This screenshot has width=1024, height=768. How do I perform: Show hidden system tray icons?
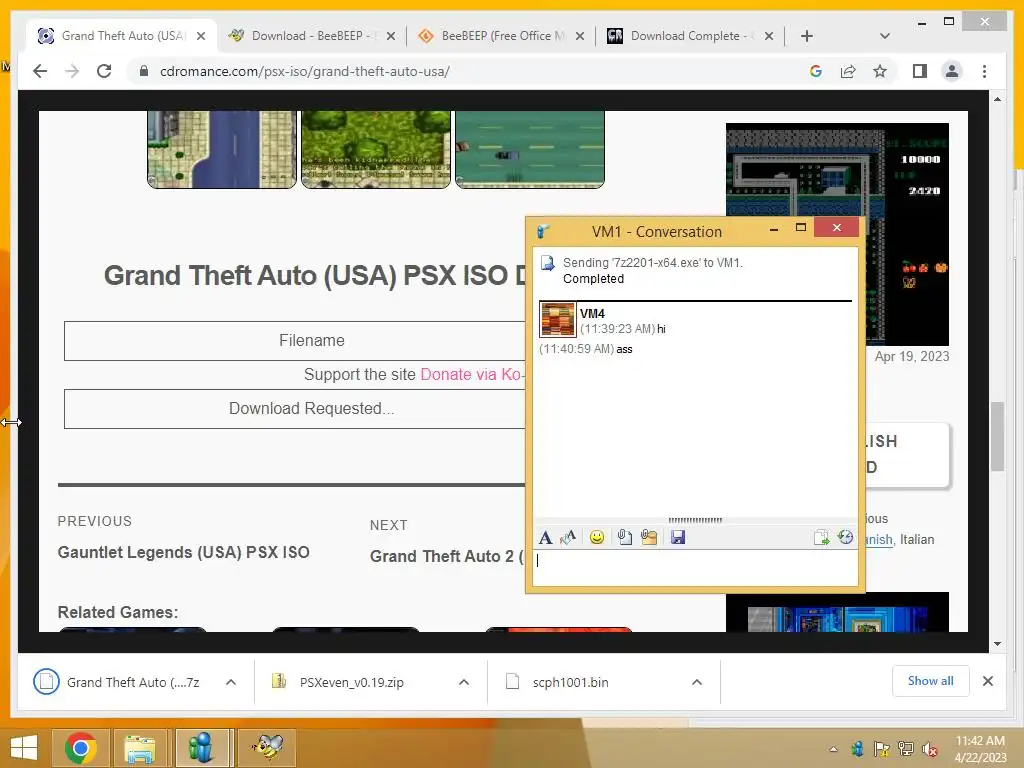tap(833, 749)
